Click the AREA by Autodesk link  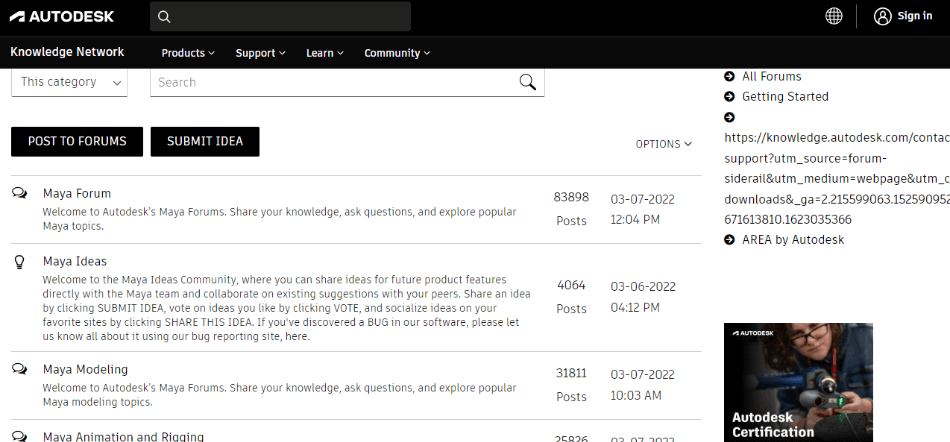[x=793, y=240]
